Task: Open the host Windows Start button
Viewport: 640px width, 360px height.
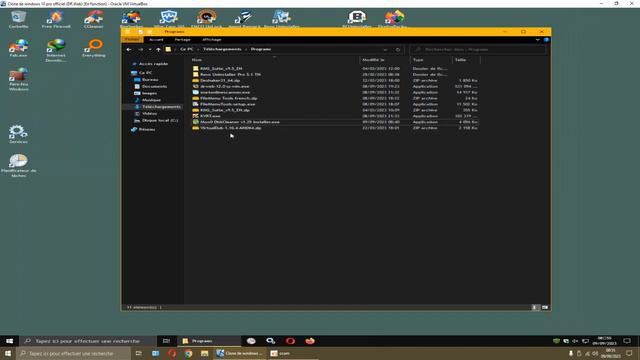Action: (8, 353)
